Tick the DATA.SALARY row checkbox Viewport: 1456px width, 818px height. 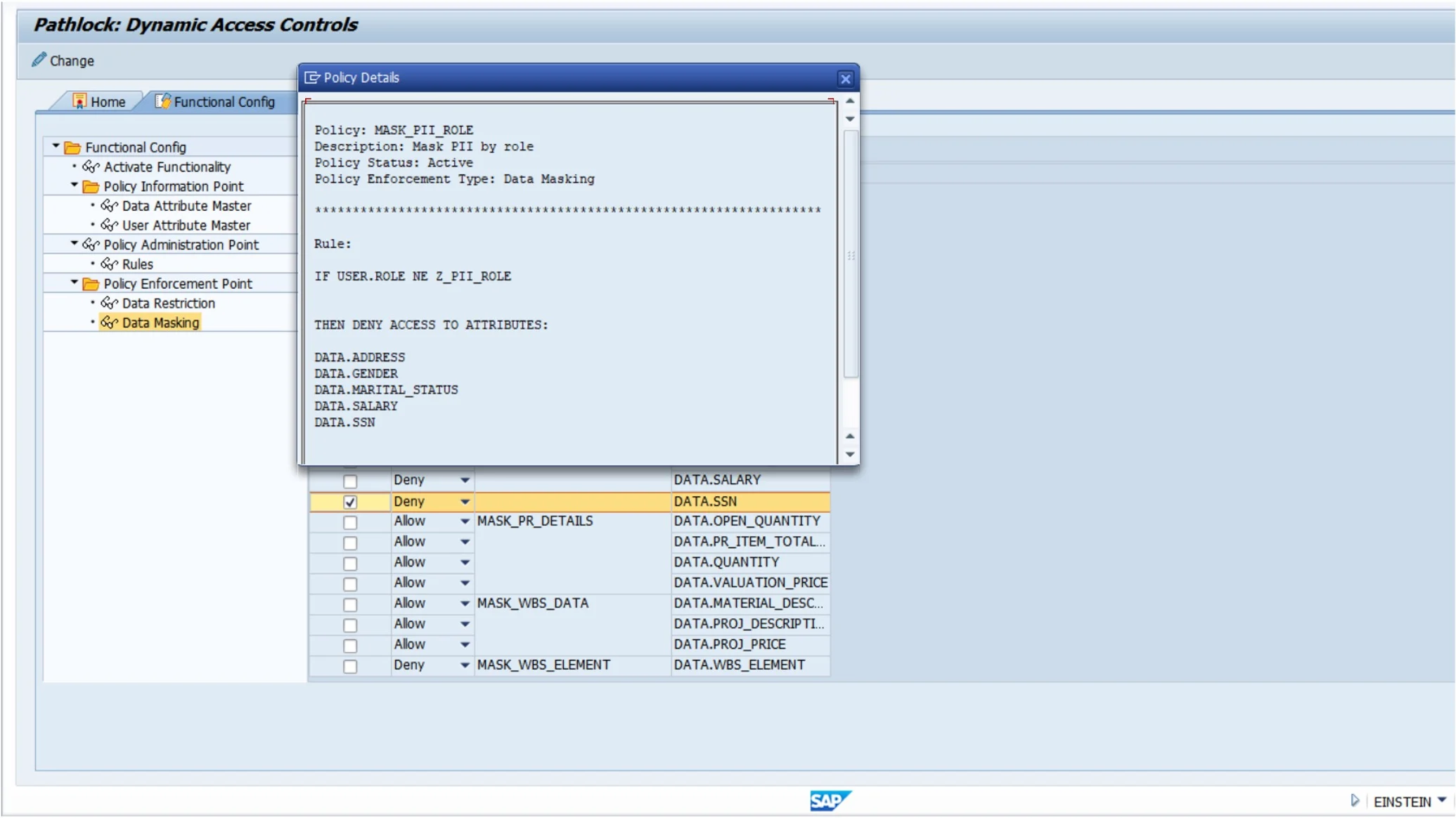coord(350,481)
